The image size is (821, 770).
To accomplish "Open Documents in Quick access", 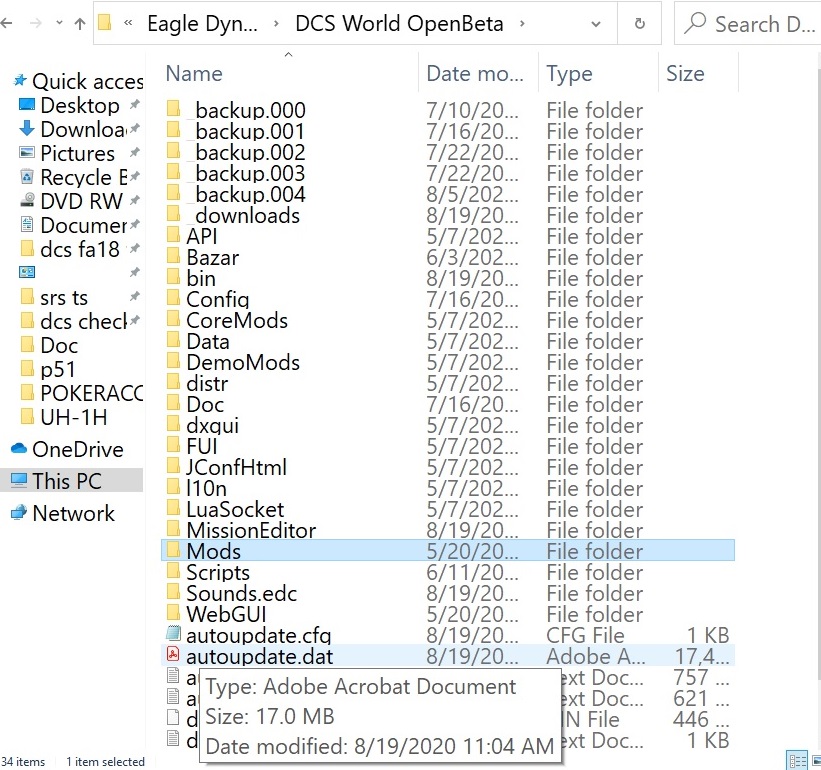I will tap(80, 225).
